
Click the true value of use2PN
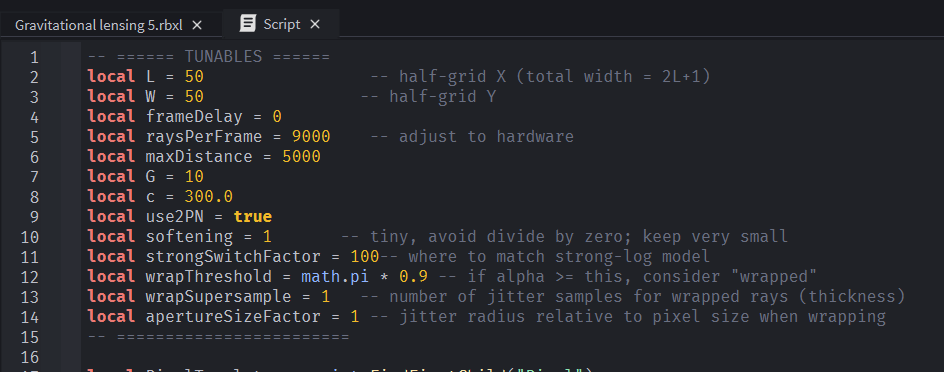(253, 216)
